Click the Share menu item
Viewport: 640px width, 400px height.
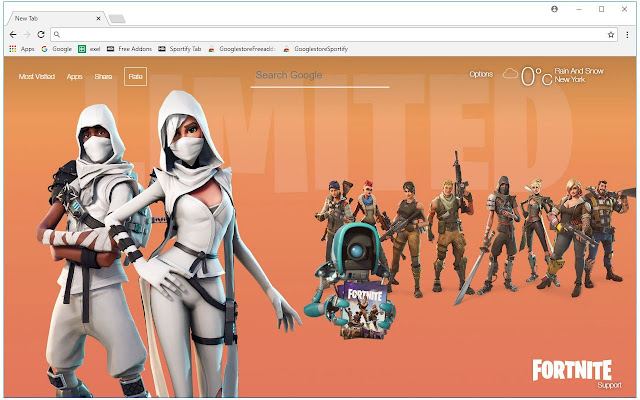click(x=103, y=76)
